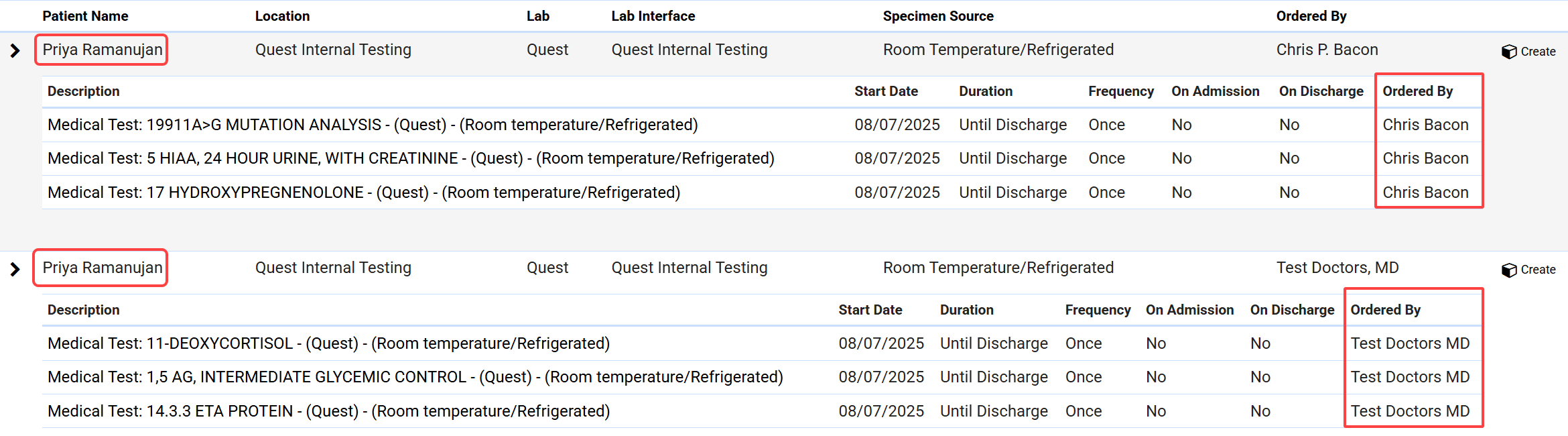Screen dimensions: 1568x436
Task: Sort by the Location column header
Action: (x=282, y=16)
